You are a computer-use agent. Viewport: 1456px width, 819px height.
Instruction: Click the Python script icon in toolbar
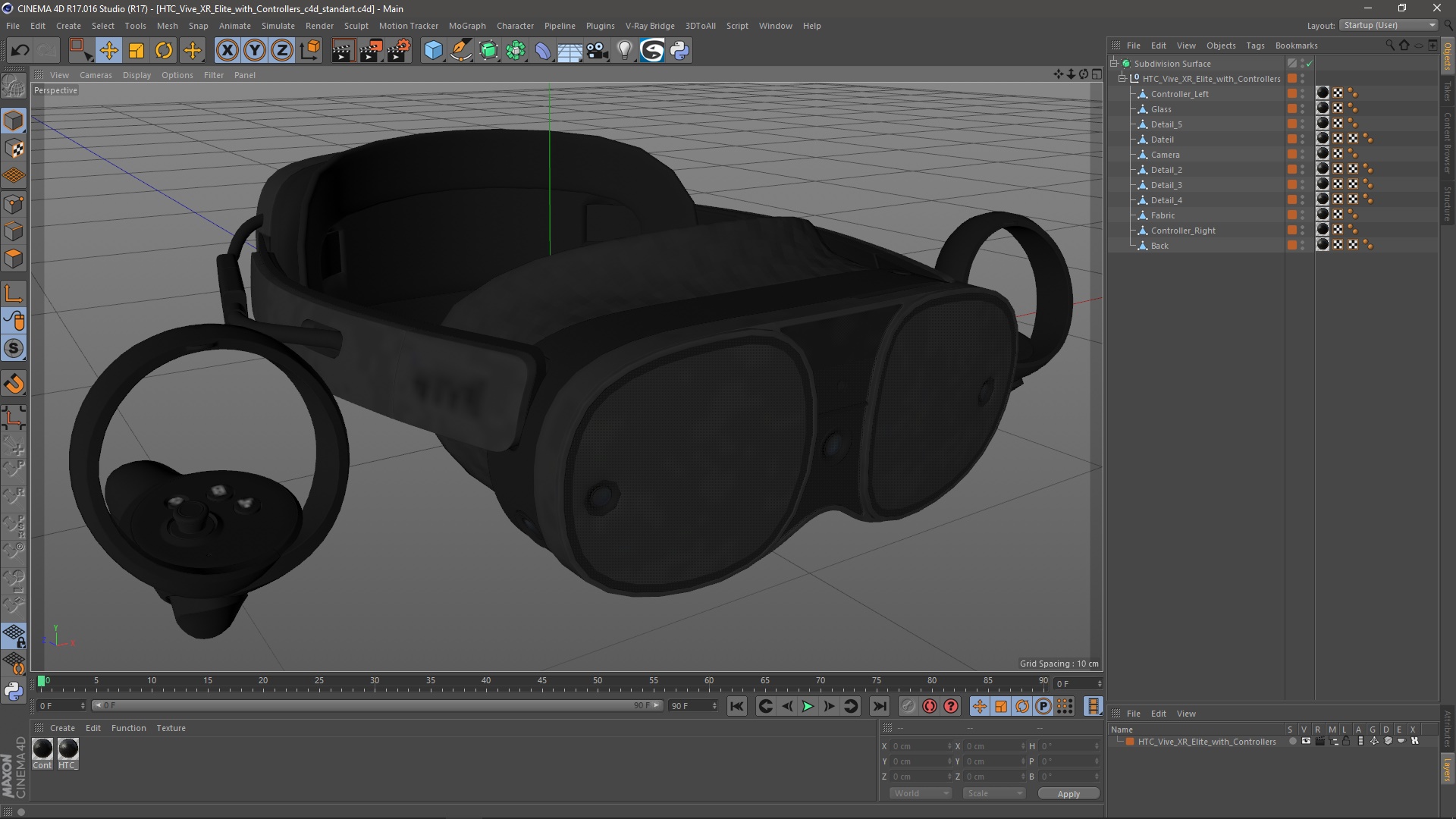coord(679,51)
